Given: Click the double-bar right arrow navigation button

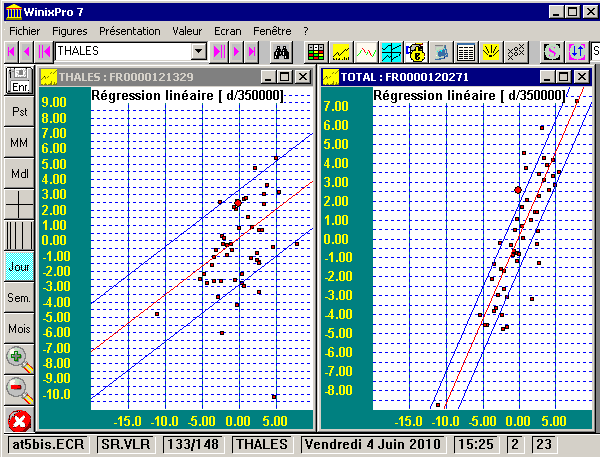Looking at the screenshot, I should [219, 52].
